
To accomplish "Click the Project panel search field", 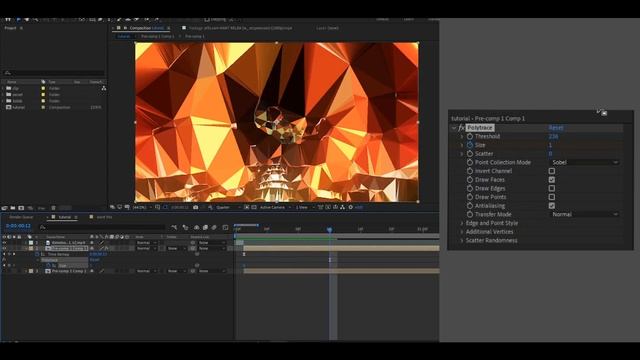I will (x=54, y=73).
